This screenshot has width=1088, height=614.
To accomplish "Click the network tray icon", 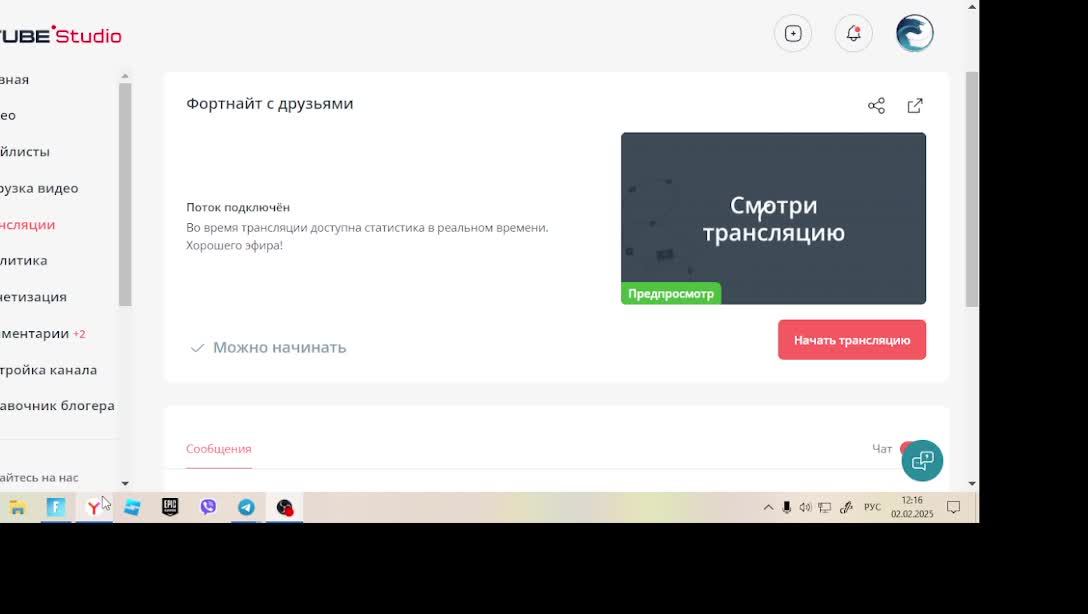I will [x=824, y=508].
